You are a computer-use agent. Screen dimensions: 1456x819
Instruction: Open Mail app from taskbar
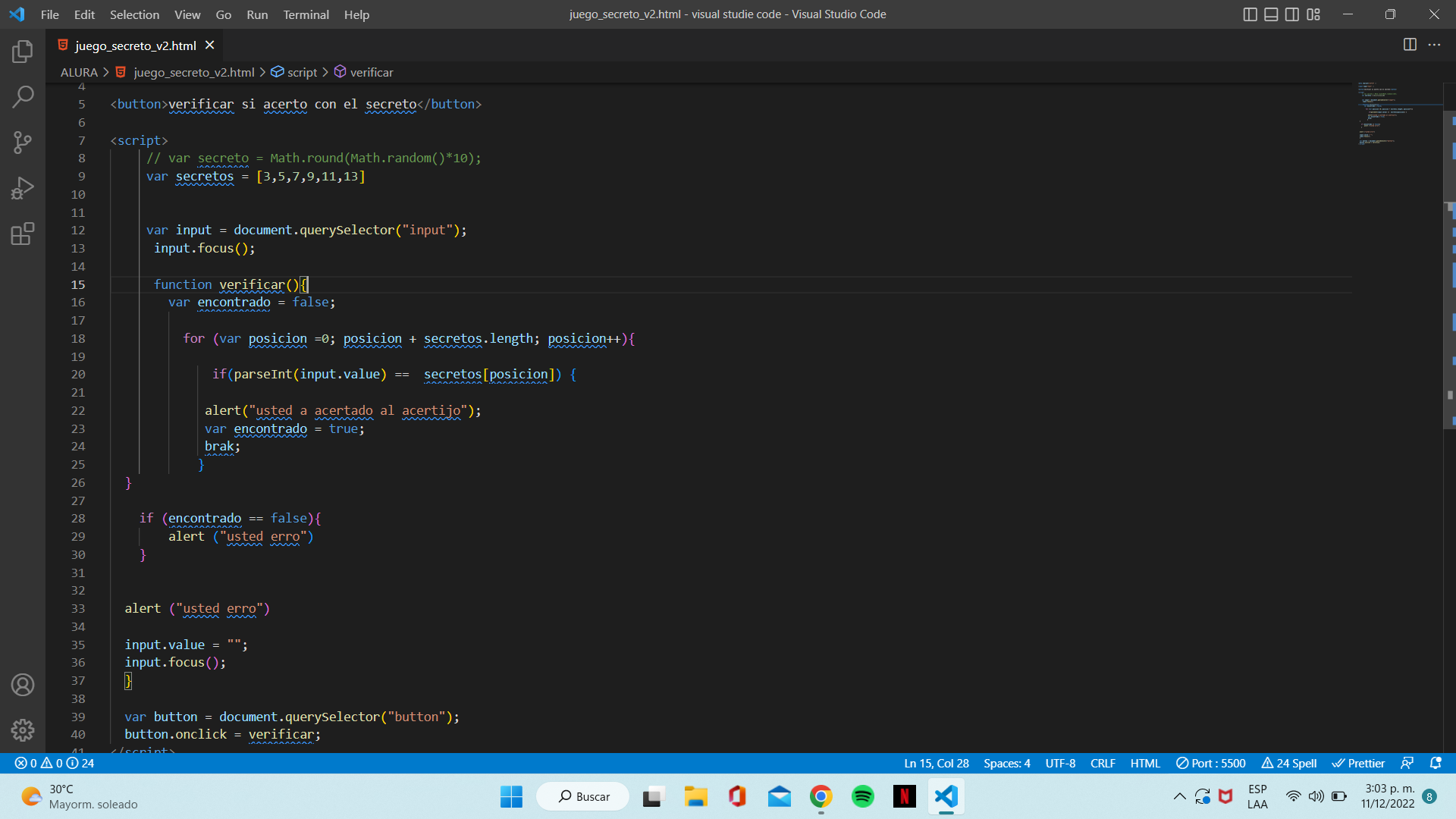coord(779,796)
